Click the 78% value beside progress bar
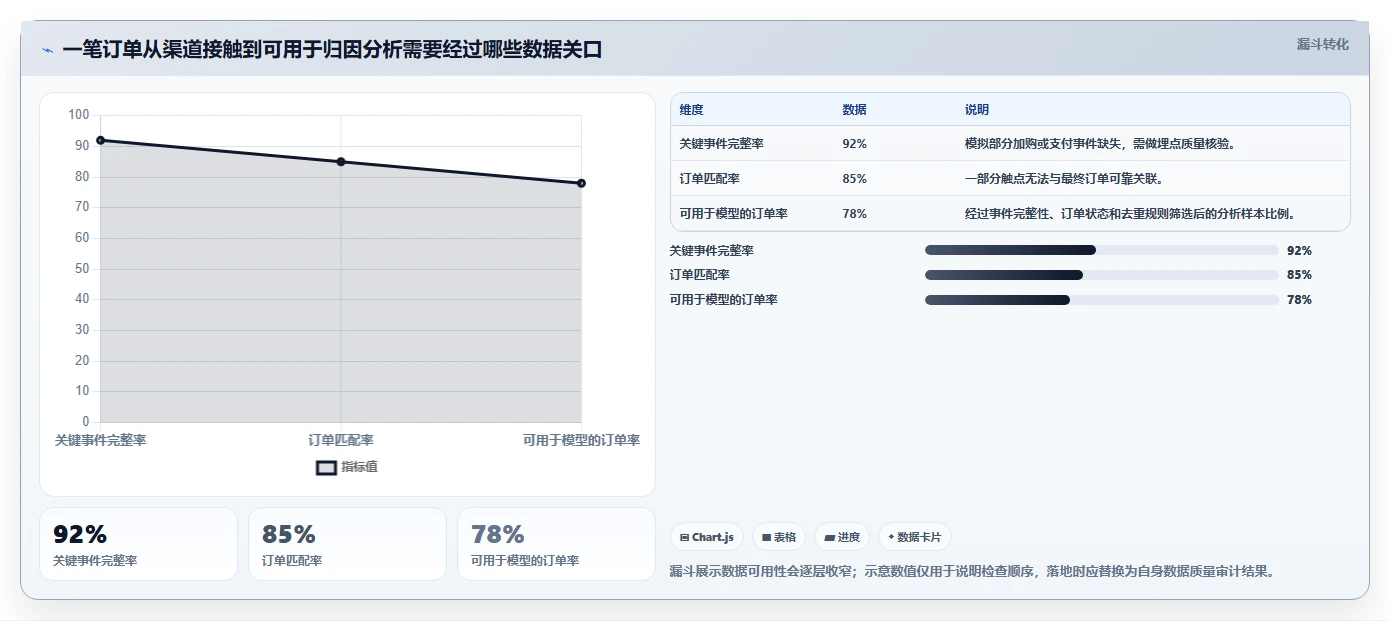1390x621 pixels. click(x=1299, y=300)
